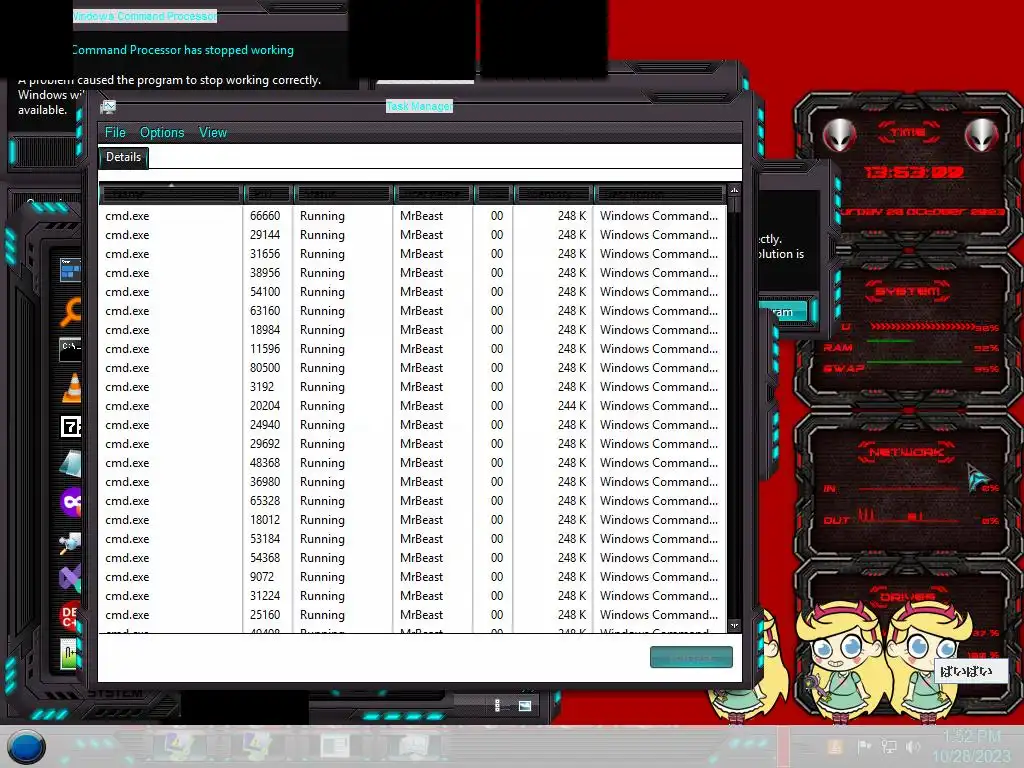Click the blue Start orb

(x=26, y=747)
